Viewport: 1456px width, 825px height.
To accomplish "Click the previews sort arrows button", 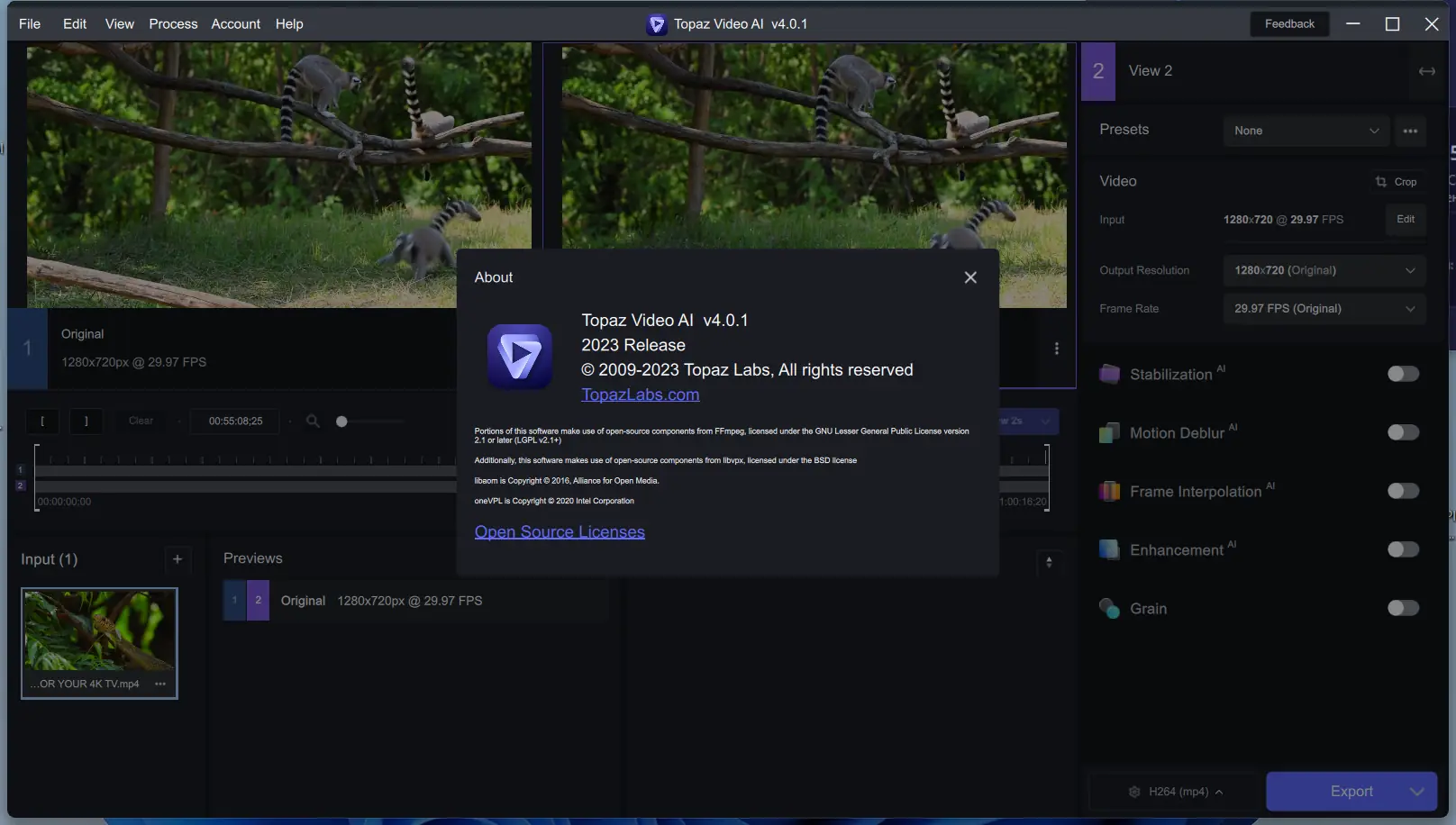I will (x=1049, y=563).
